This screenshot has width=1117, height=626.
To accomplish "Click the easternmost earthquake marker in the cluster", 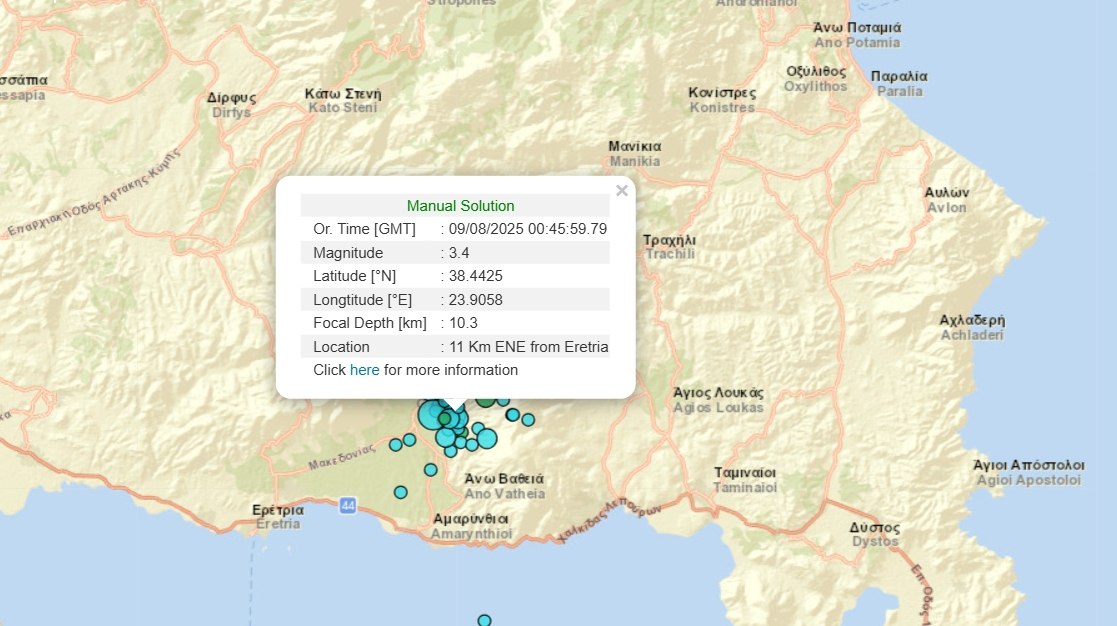I will click(528, 419).
